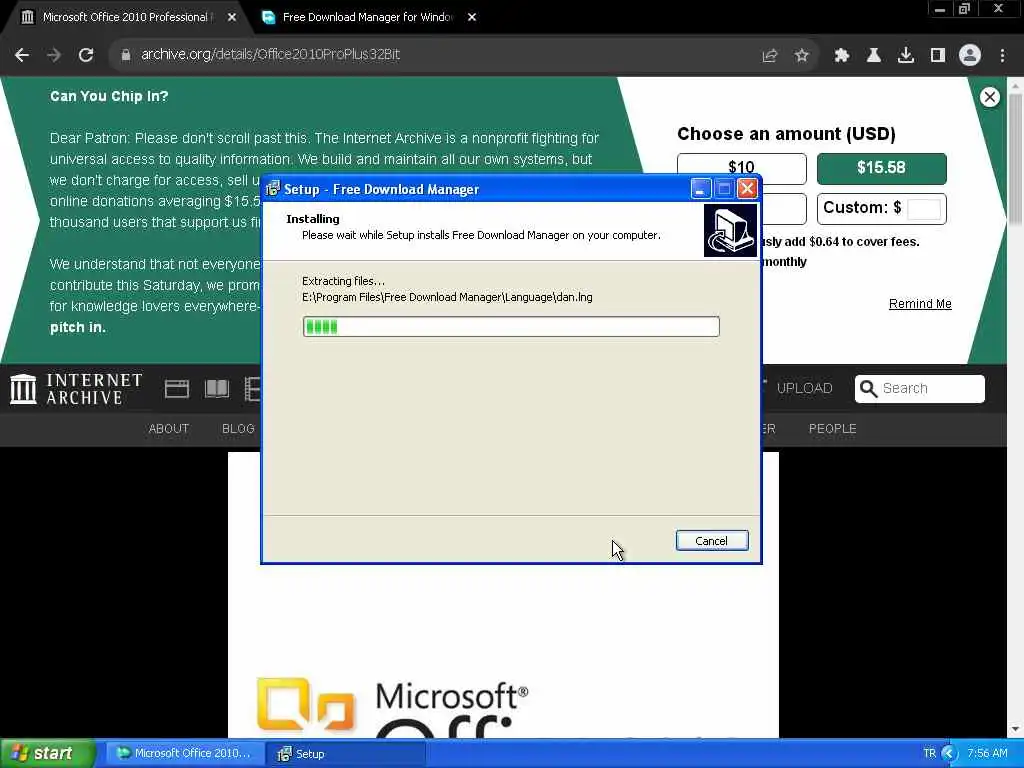
Task: Click the browser Forward arrow
Action: coord(54,55)
